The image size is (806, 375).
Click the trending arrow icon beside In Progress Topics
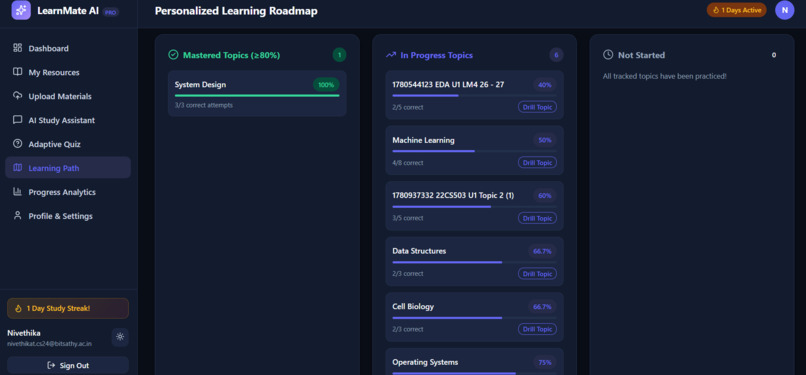(x=391, y=55)
